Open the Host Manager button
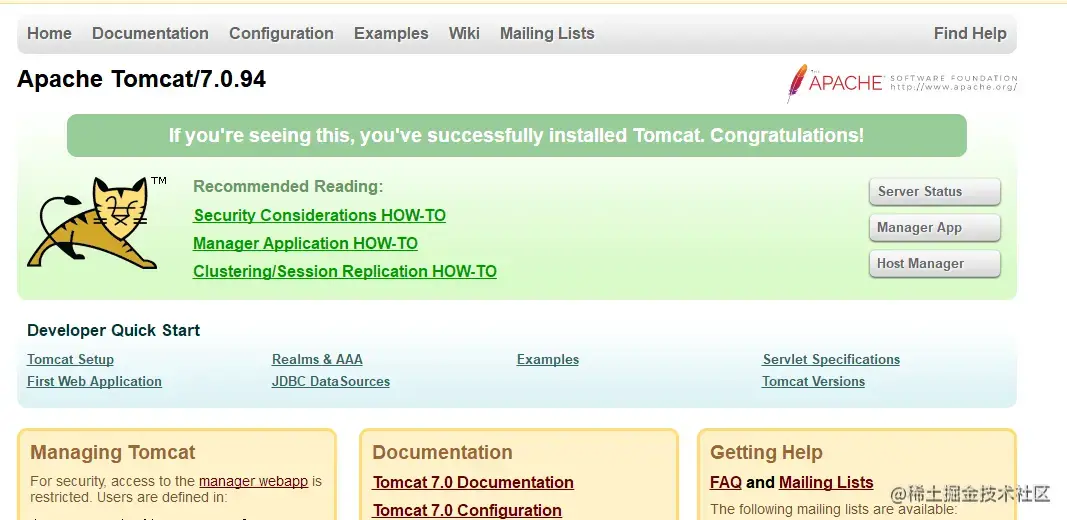 pyautogui.click(x=934, y=263)
